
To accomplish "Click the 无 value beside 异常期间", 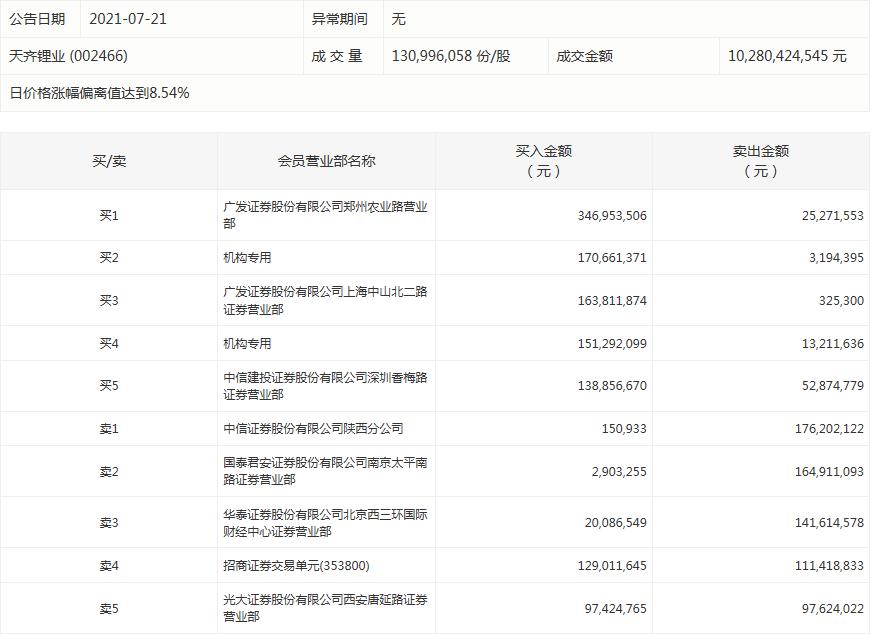I will coord(399,19).
